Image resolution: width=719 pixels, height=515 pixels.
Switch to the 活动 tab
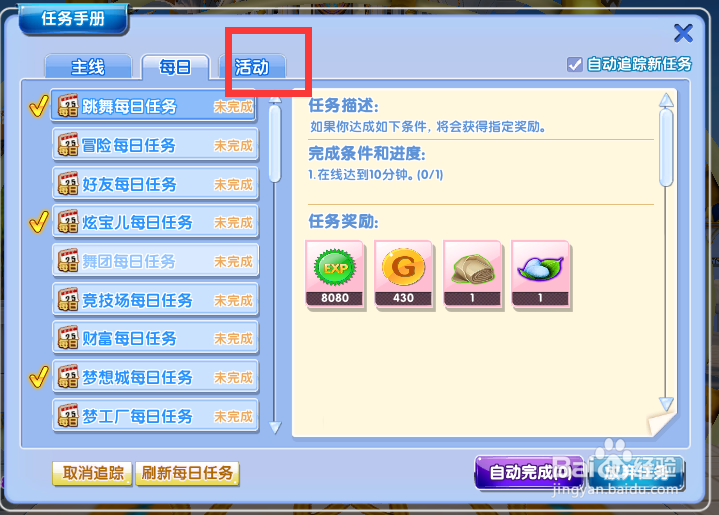click(252, 67)
